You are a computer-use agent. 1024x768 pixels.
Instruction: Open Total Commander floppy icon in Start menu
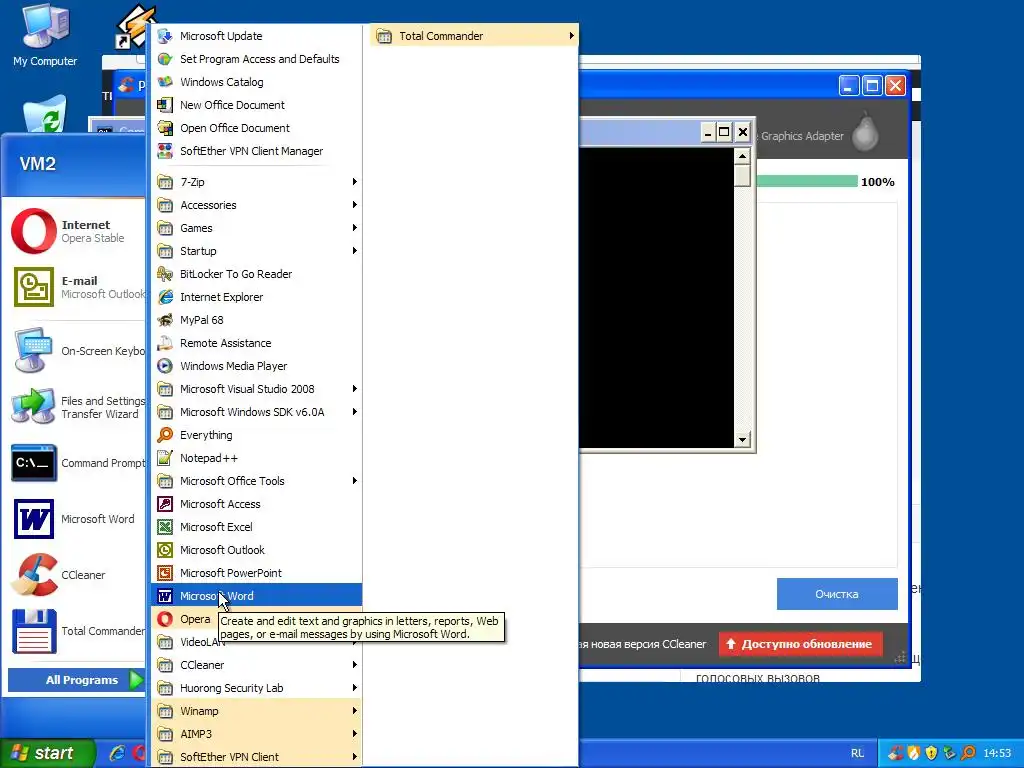click(34, 631)
